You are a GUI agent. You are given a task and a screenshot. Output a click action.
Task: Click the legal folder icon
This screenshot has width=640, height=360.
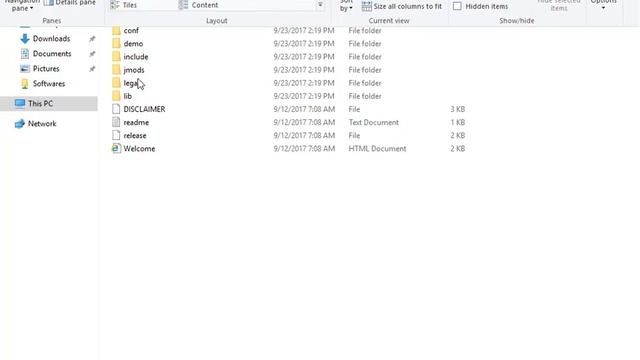pyautogui.click(x=116, y=83)
